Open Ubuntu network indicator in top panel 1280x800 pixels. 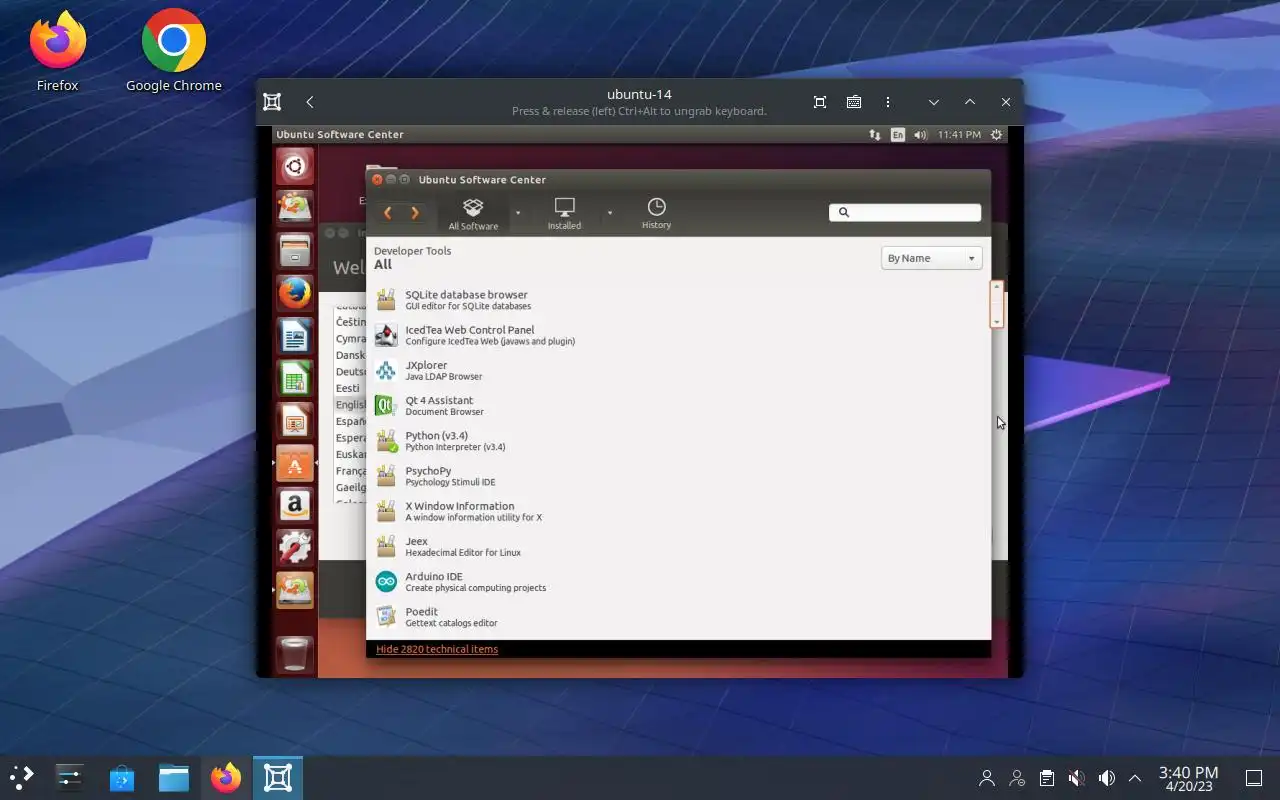point(875,134)
